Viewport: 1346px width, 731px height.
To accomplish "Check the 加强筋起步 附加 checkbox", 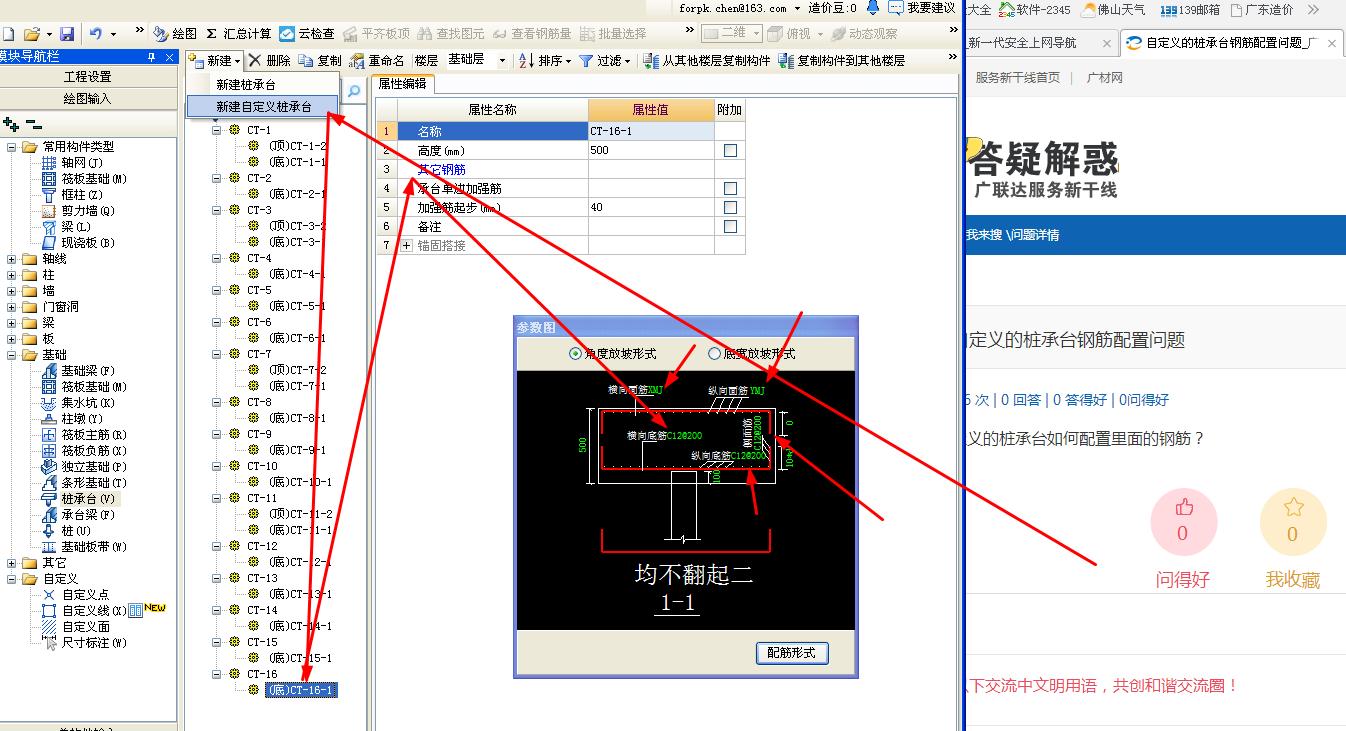I will coord(730,207).
